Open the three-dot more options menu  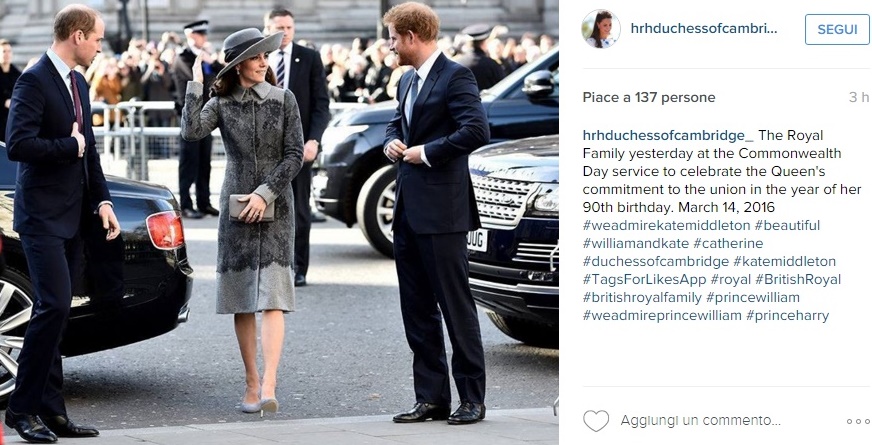click(858, 422)
